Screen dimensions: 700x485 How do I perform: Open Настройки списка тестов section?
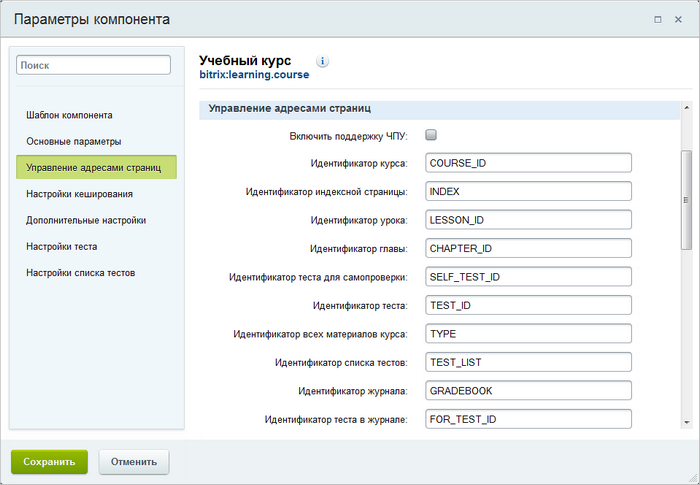point(80,272)
